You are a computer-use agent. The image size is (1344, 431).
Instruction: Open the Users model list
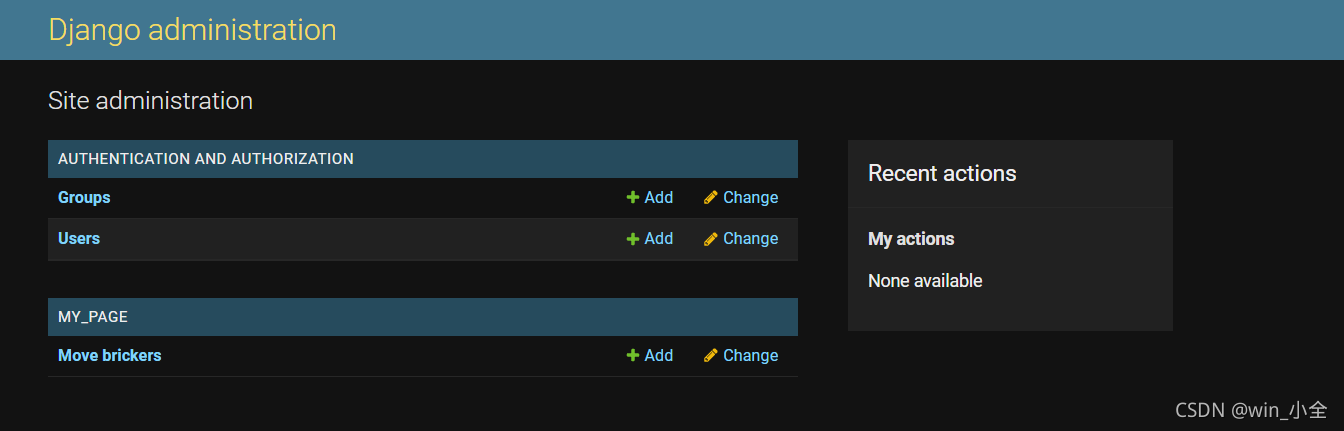(x=79, y=239)
